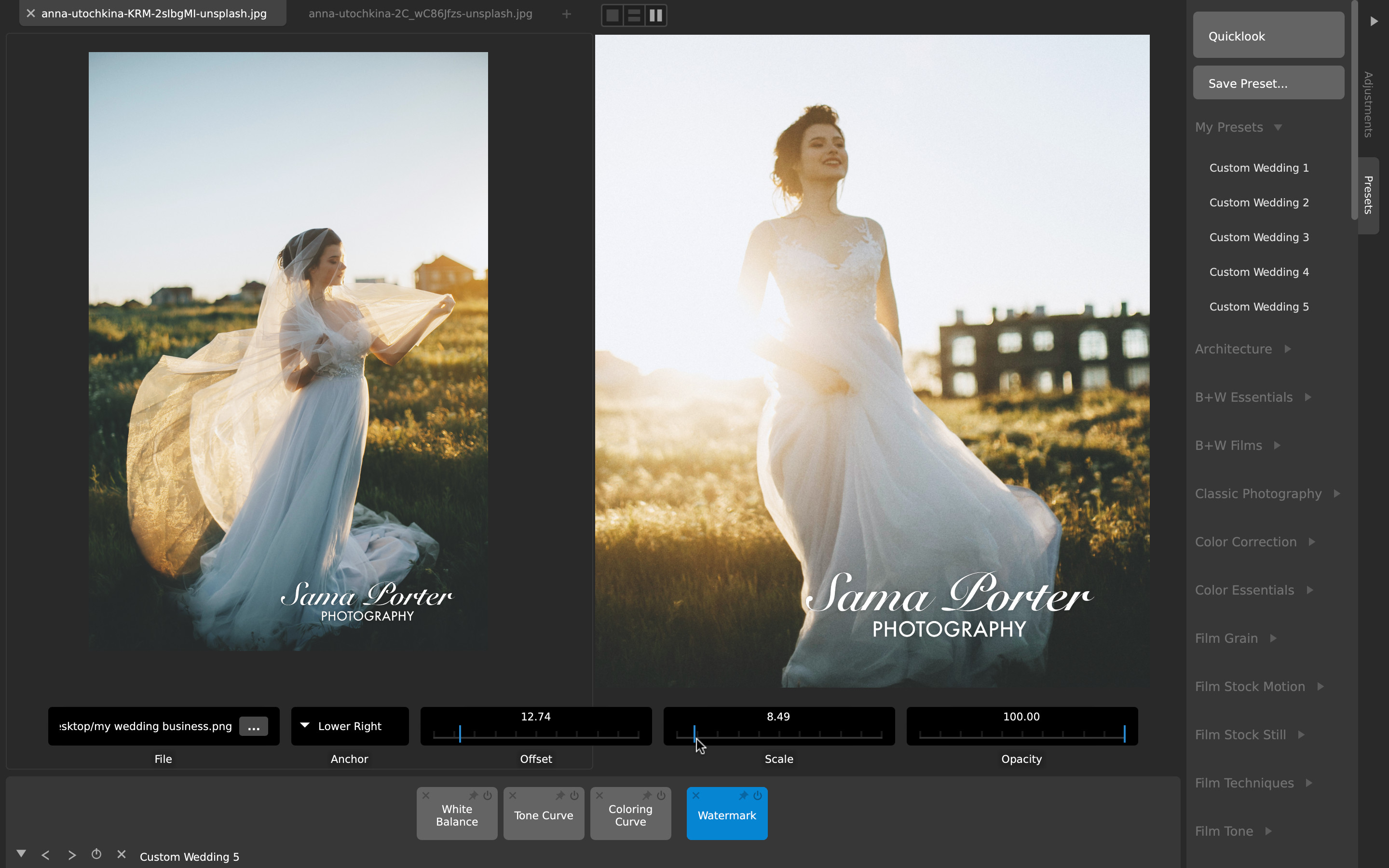The height and width of the screenshot is (868, 1389).
Task: Switch to side-by-side split view icon
Action: point(655,15)
